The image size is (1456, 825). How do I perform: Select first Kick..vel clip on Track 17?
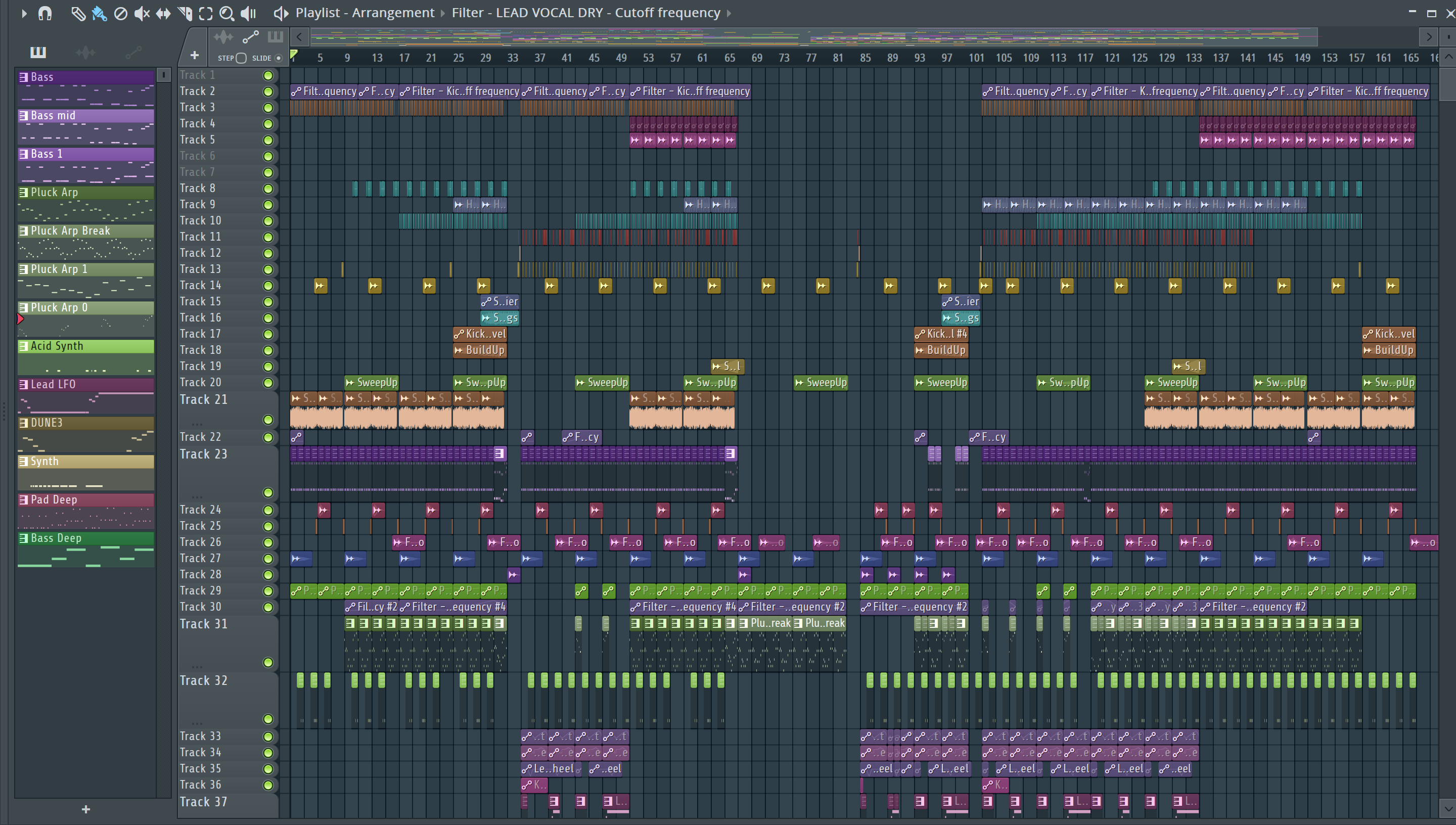pos(480,334)
